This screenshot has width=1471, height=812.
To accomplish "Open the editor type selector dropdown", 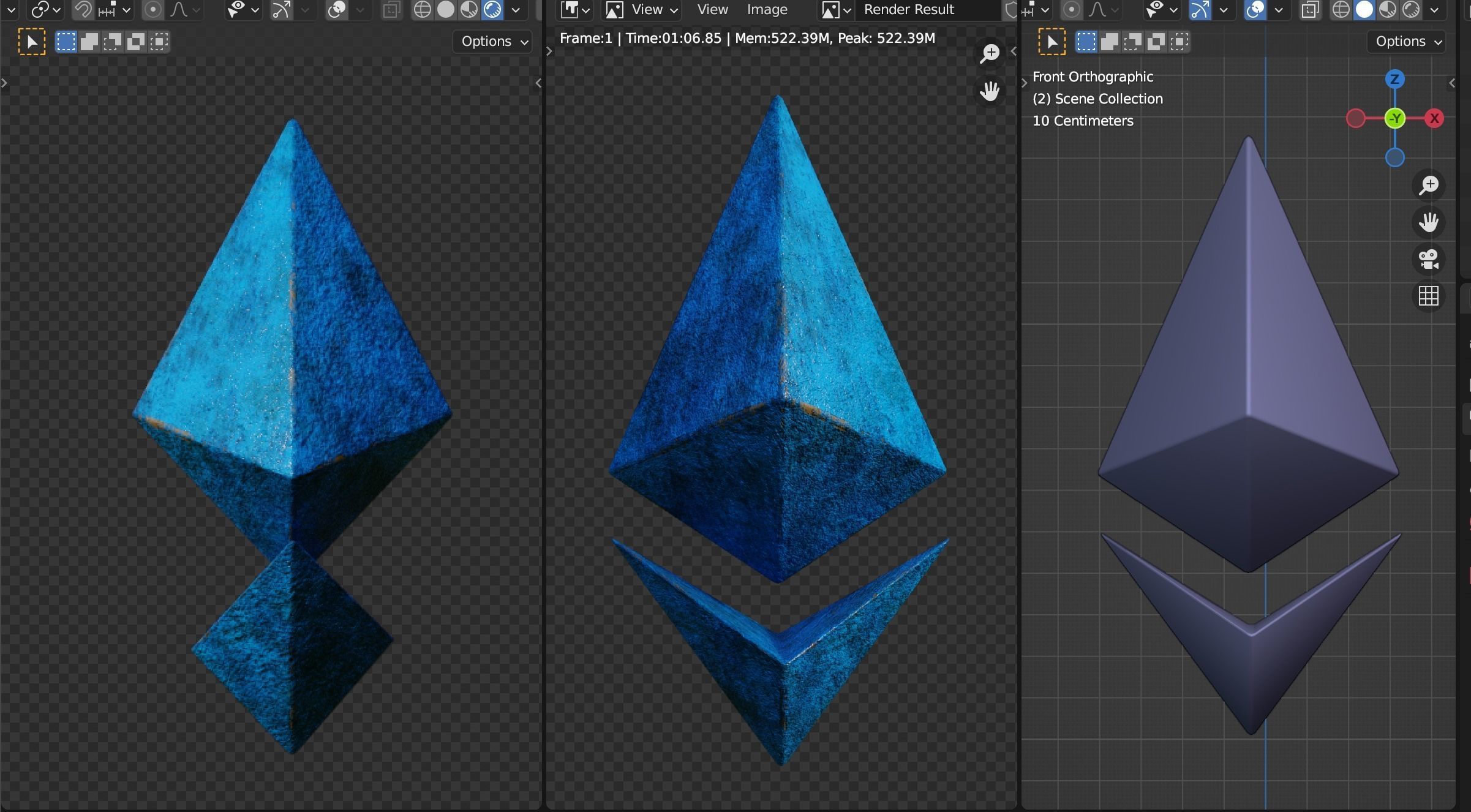I will (x=574, y=10).
